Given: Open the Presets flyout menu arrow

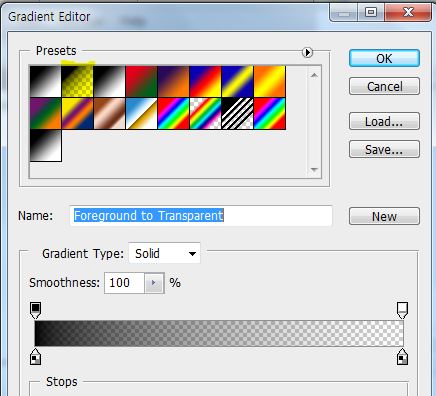Looking at the screenshot, I should tap(307, 52).
